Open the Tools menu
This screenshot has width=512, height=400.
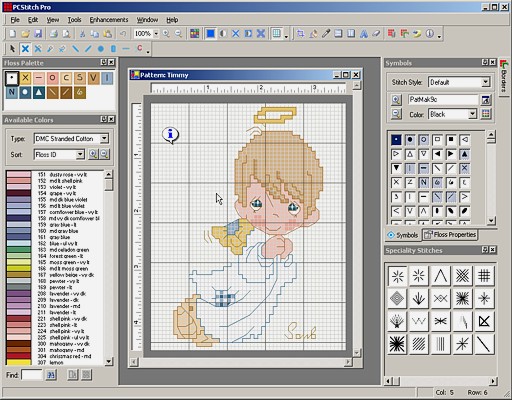[x=74, y=20]
